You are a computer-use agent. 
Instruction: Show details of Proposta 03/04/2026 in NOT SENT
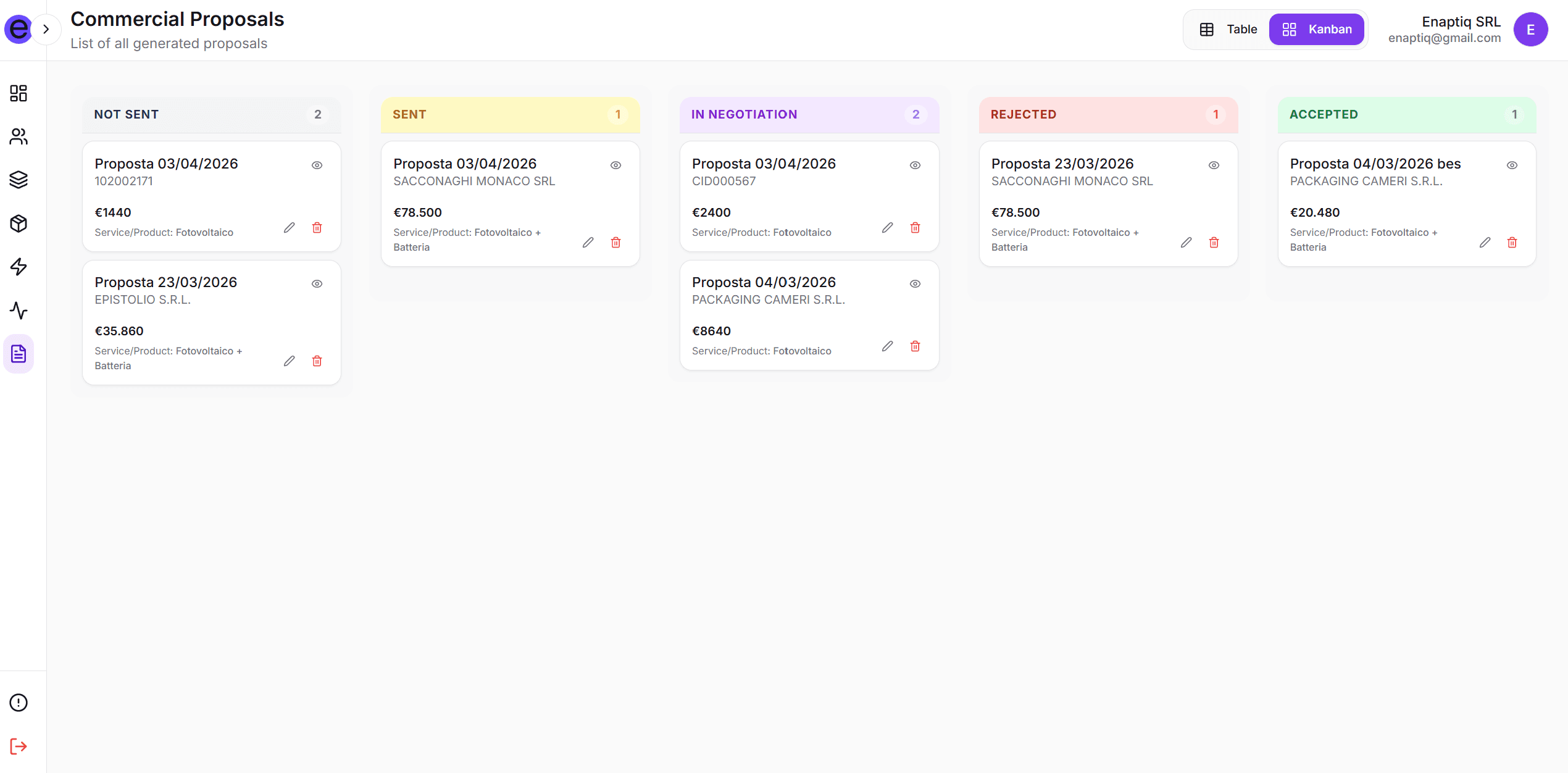pos(317,164)
